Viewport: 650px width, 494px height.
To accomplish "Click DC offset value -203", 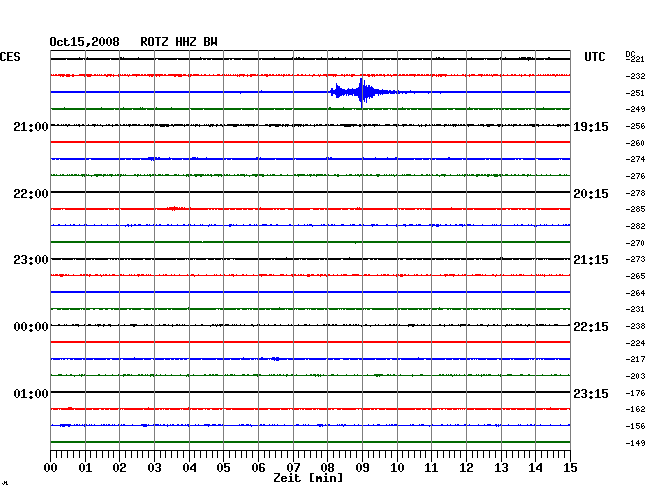I will [x=635, y=376].
